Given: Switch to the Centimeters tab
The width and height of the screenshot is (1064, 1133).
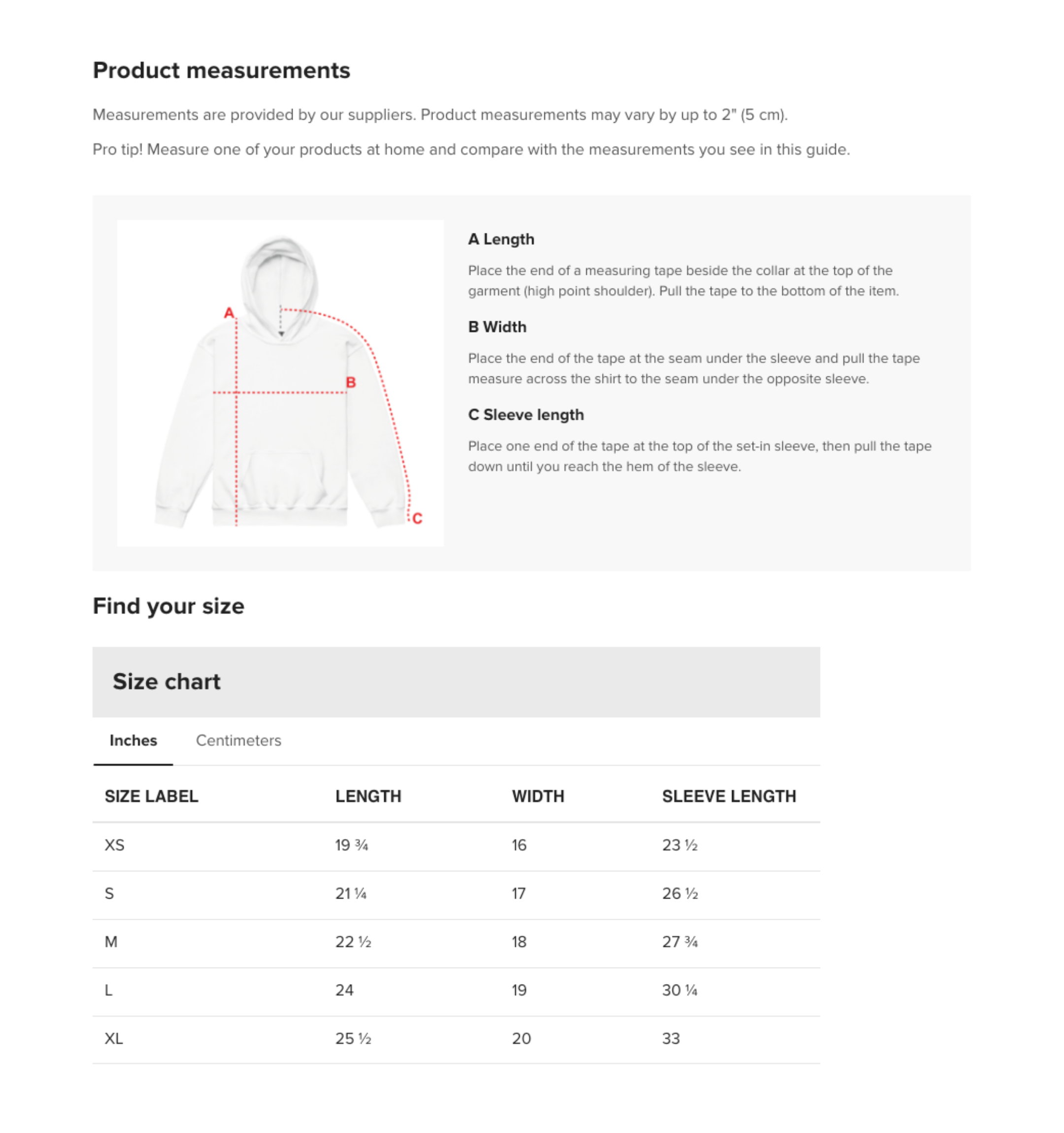Looking at the screenshot, I should (x=238, y=740).
